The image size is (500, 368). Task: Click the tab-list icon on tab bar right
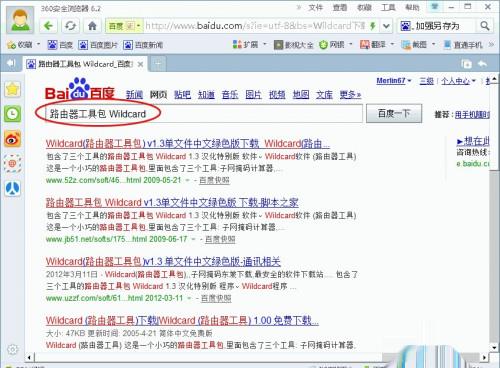pos(466,64)
